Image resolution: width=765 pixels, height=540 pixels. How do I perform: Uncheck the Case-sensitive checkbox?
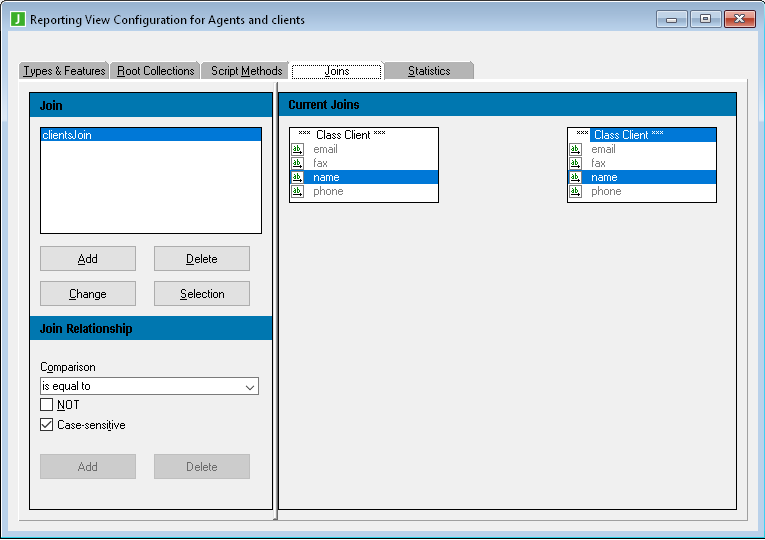coord(46,425)
